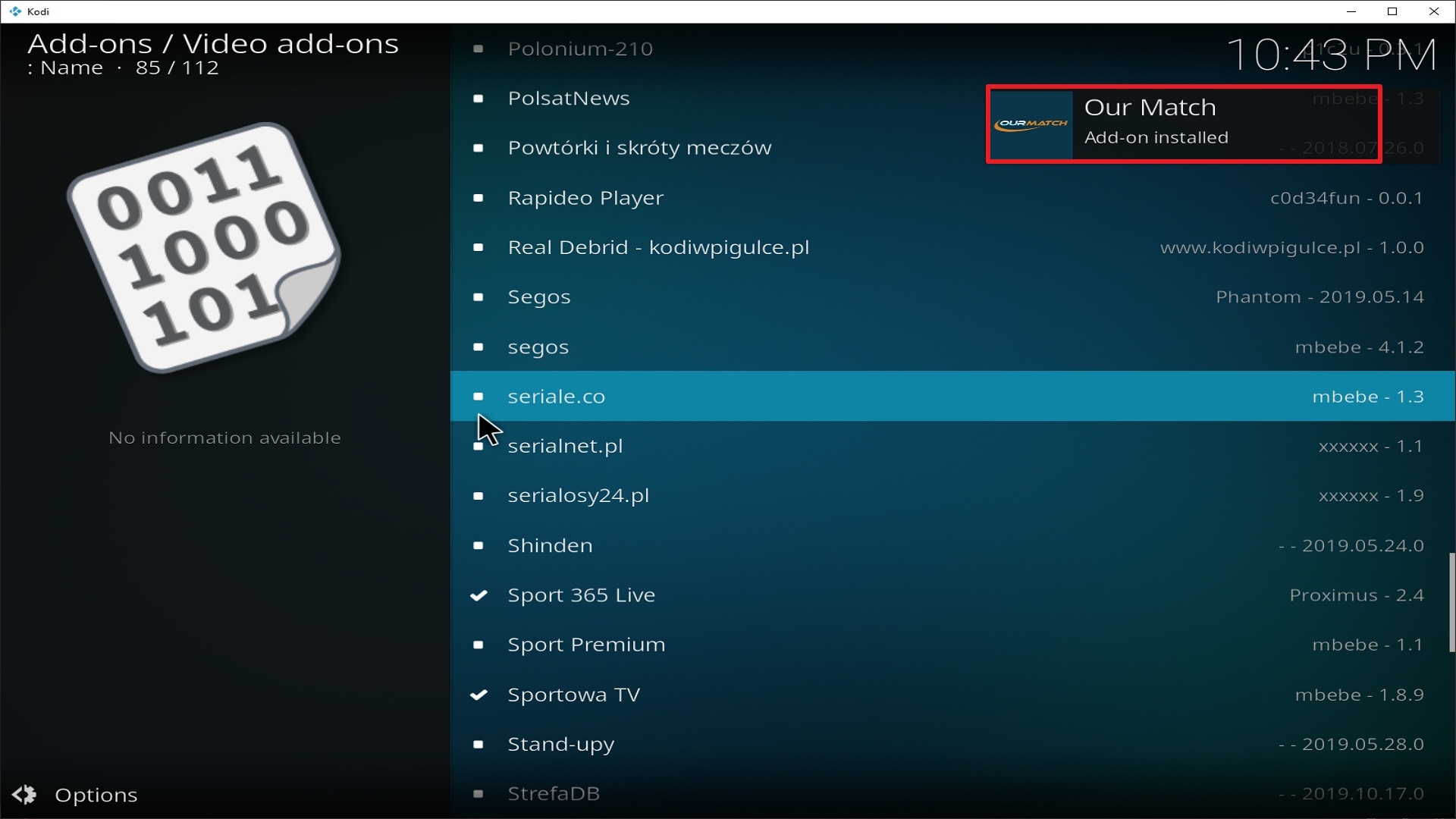This screenshot has width=1456, height=819.
Task: Click the Our Match notification logo
Action: point(1031,124)
